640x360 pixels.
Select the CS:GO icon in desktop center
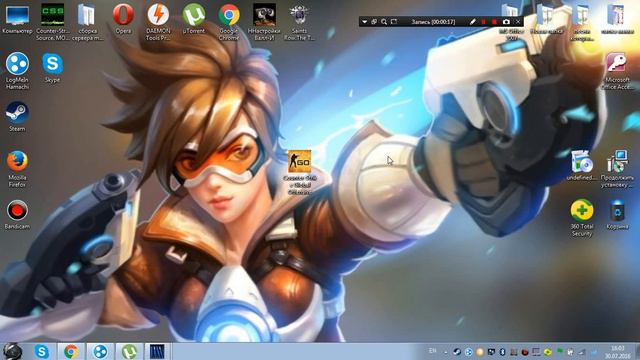300,172
